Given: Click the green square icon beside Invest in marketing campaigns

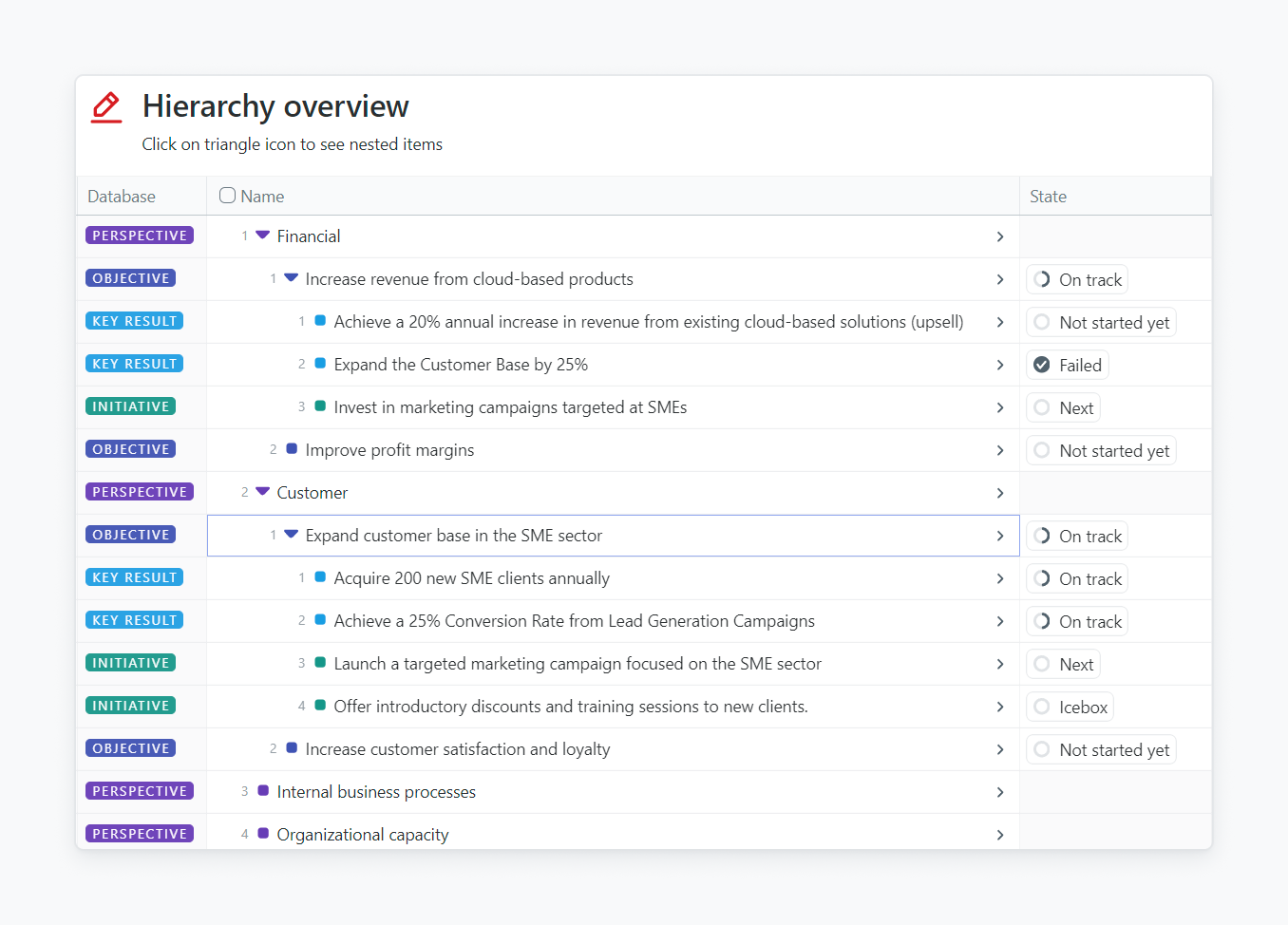Looking at the screenshot, I should pos(320,406).
